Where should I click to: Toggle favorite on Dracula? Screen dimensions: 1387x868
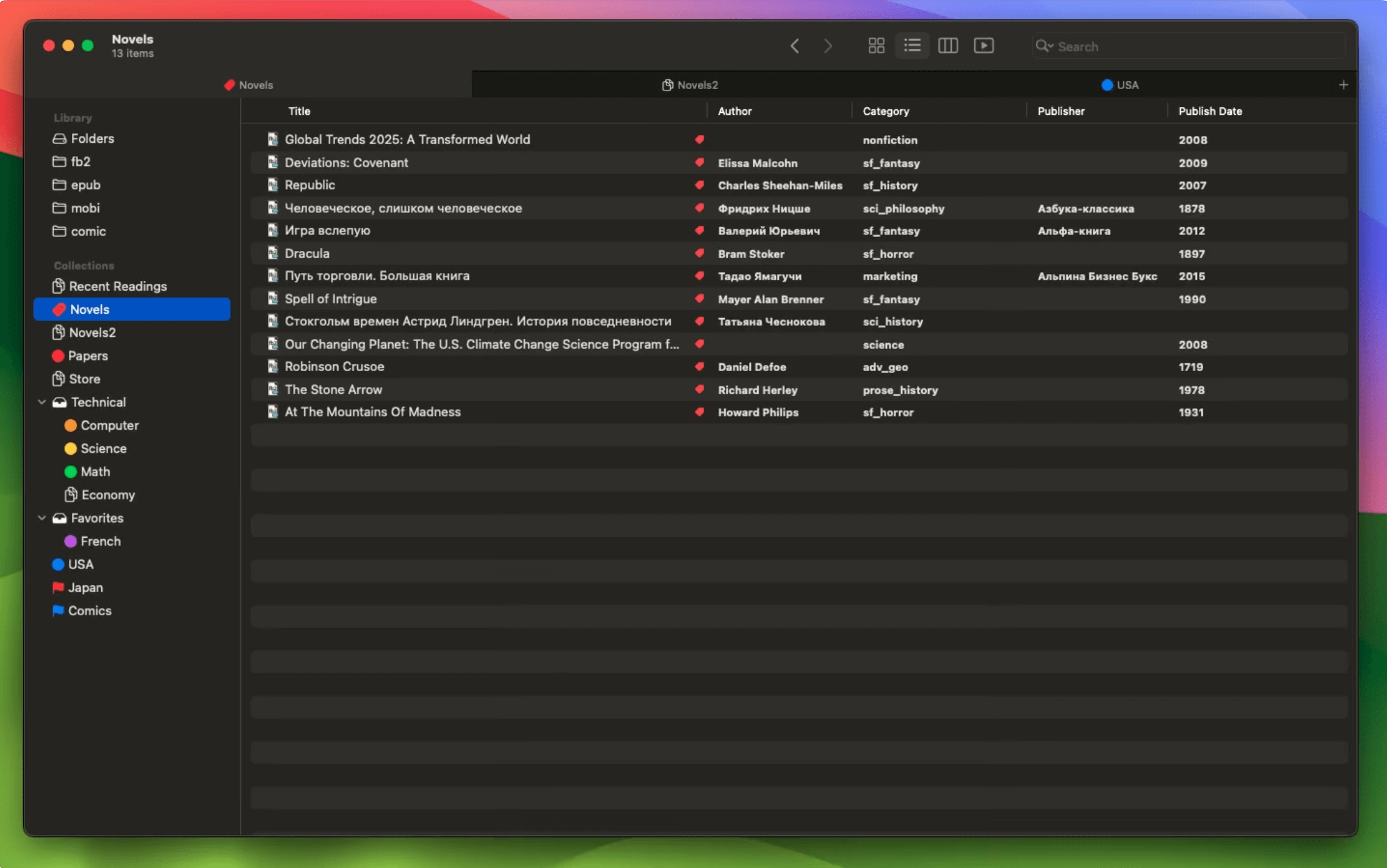(700, 253)
